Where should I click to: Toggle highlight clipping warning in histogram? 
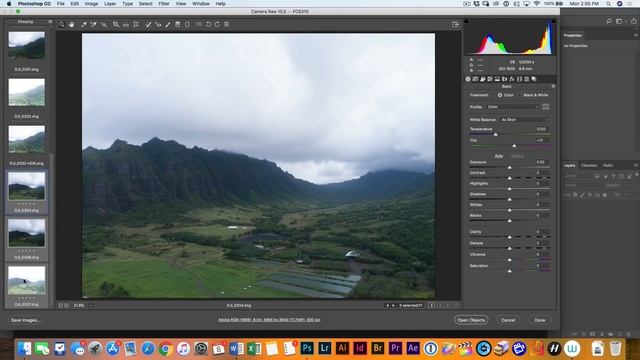click(x=553, y=21)
